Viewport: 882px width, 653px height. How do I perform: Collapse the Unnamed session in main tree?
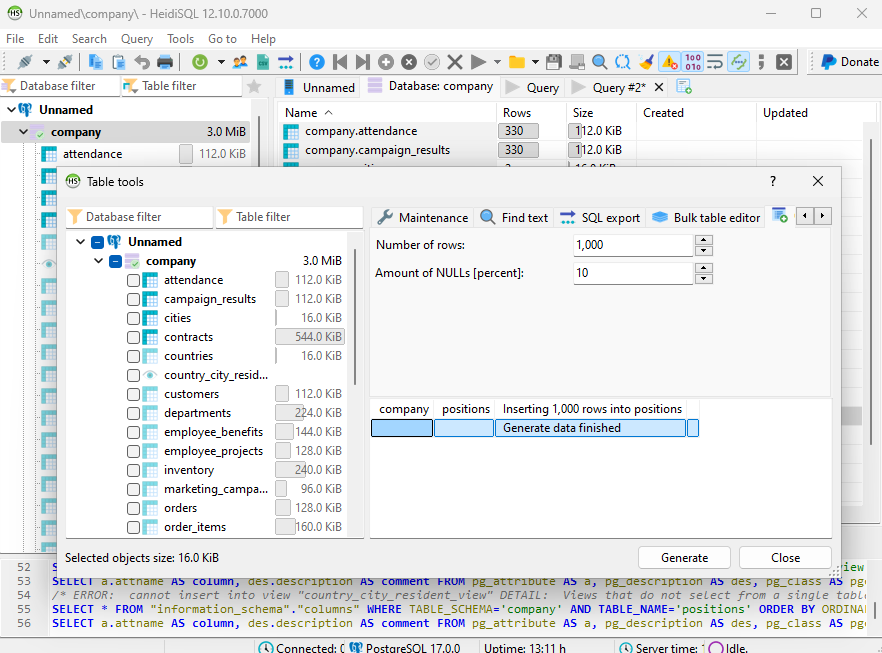pyautogui.click(x=11, y=110)
